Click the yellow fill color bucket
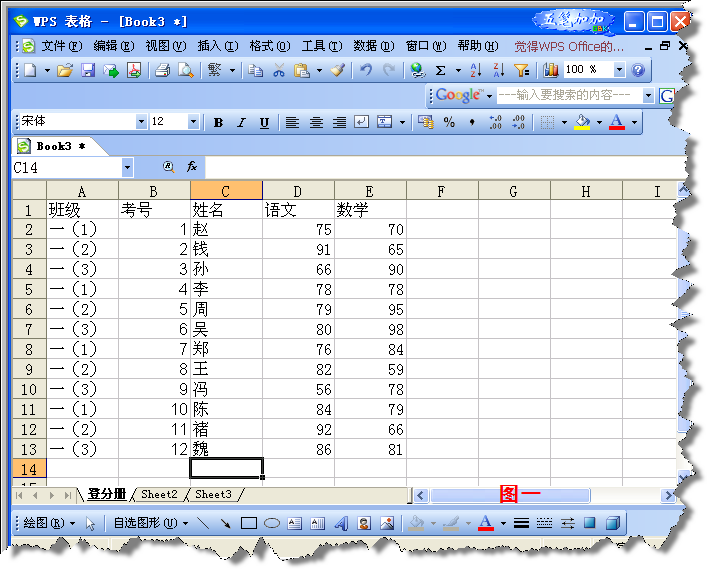 click(x=582, y=122)
